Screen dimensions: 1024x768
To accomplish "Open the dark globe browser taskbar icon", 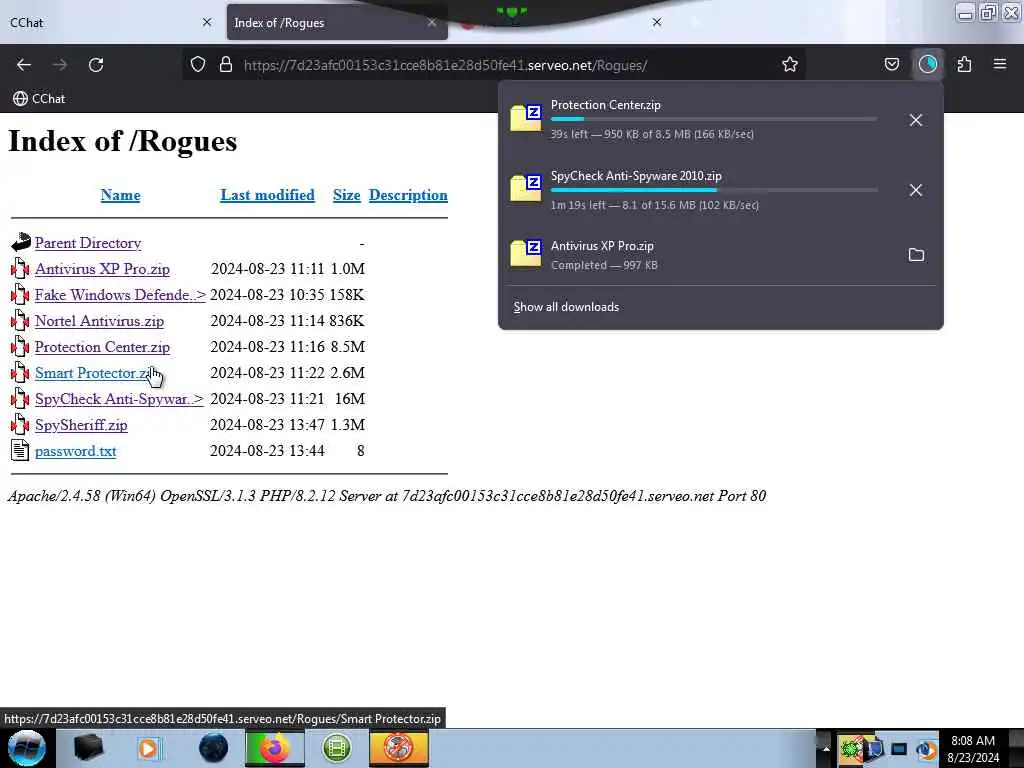I will [214, 748].
